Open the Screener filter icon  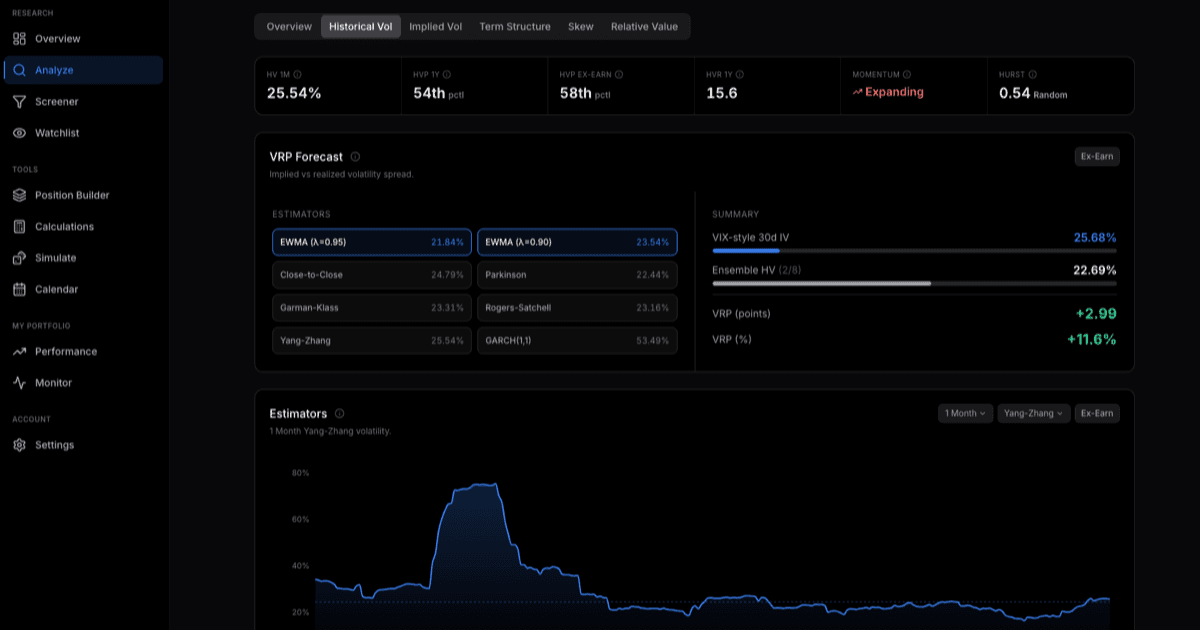tap(20, 101)
